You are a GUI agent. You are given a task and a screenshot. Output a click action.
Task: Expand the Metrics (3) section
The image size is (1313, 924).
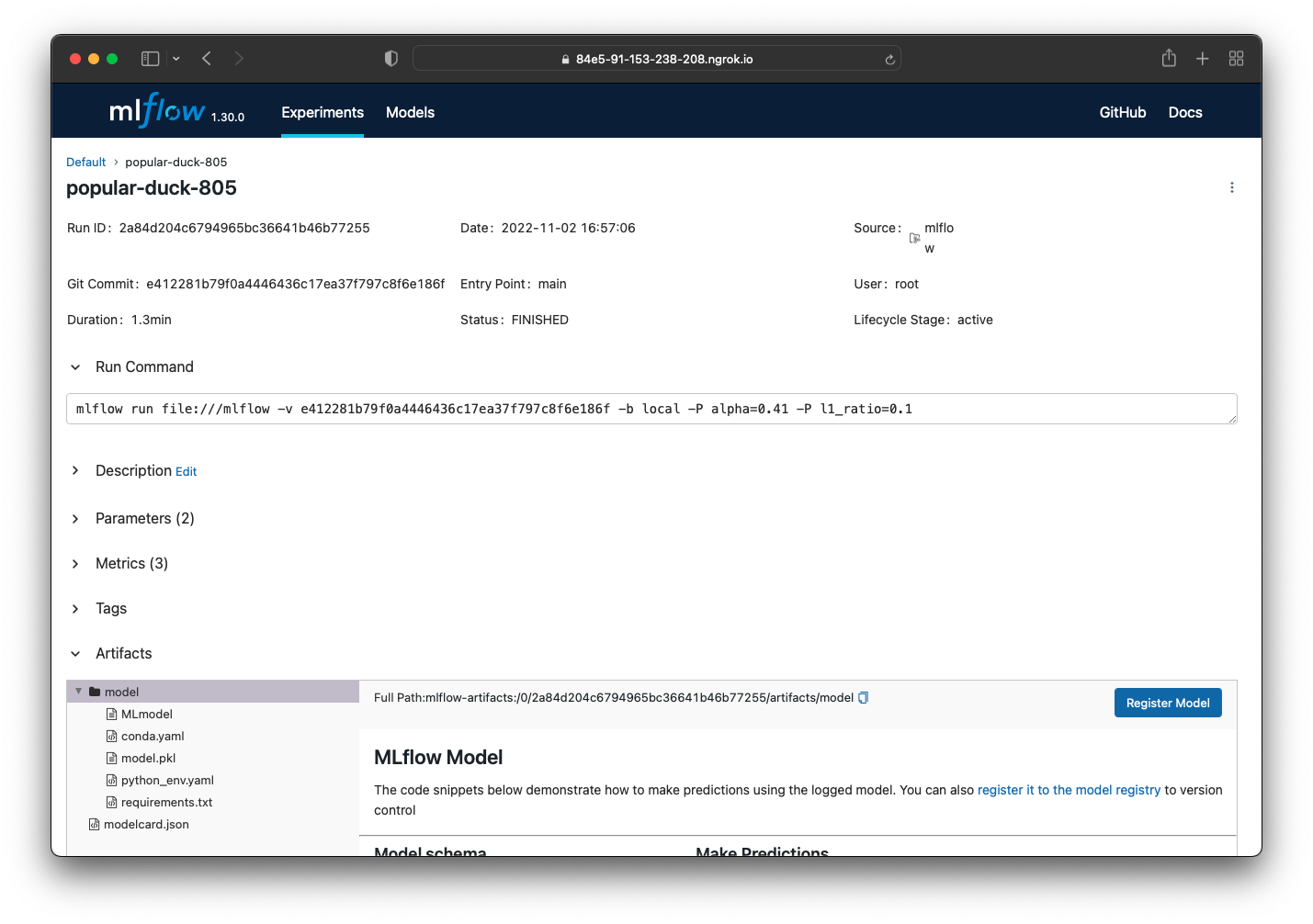[x=75, y=564]
